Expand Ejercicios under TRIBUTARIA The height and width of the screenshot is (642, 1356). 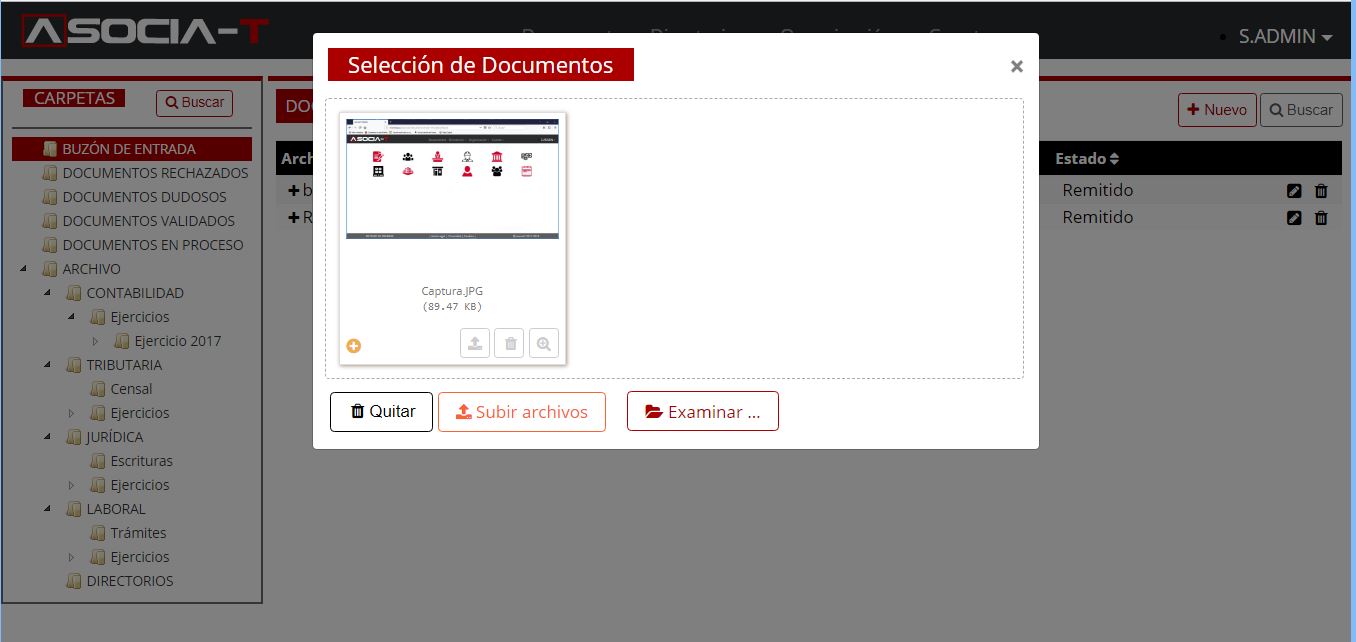pyautogui.click(x=71, y=413)
